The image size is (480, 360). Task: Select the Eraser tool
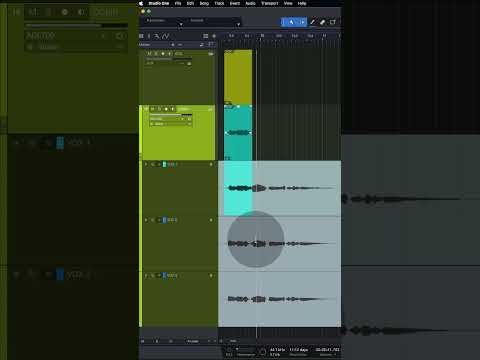(x=322, y=22)
